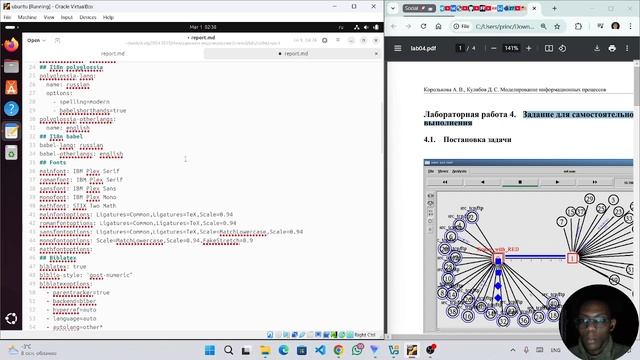Screen dimensions: 640x360
Task: Toggle PDF fit to page
Action: 549,48
